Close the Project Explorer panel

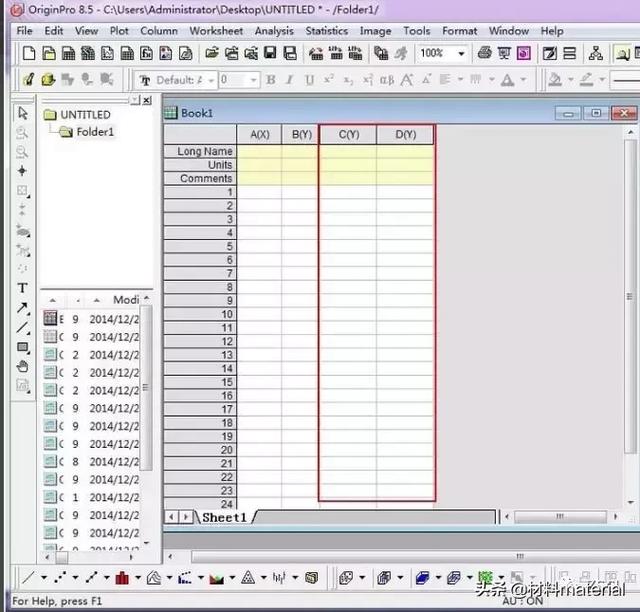(x=147, y=100)
